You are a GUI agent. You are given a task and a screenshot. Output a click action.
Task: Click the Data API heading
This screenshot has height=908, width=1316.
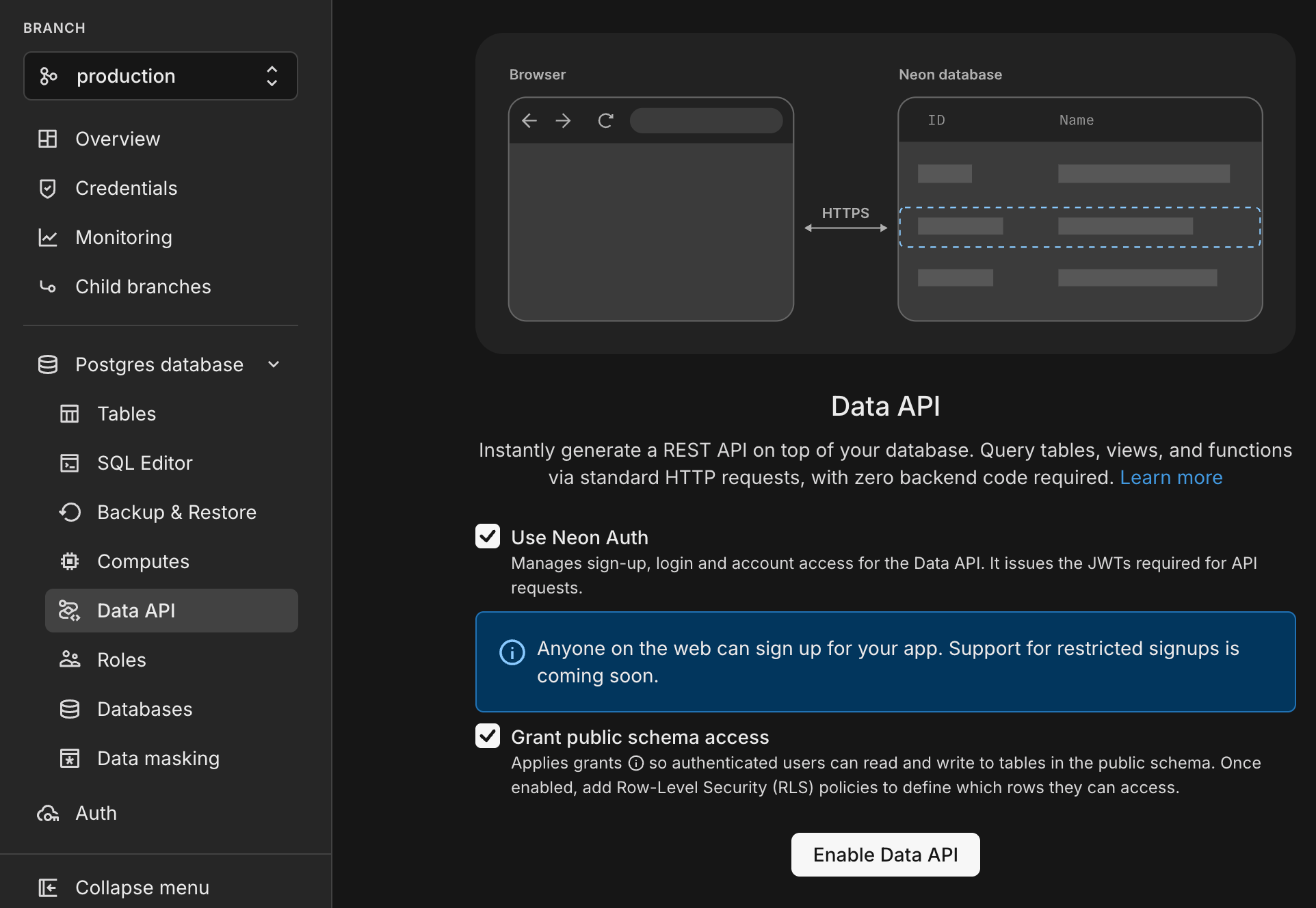[886, 406]
